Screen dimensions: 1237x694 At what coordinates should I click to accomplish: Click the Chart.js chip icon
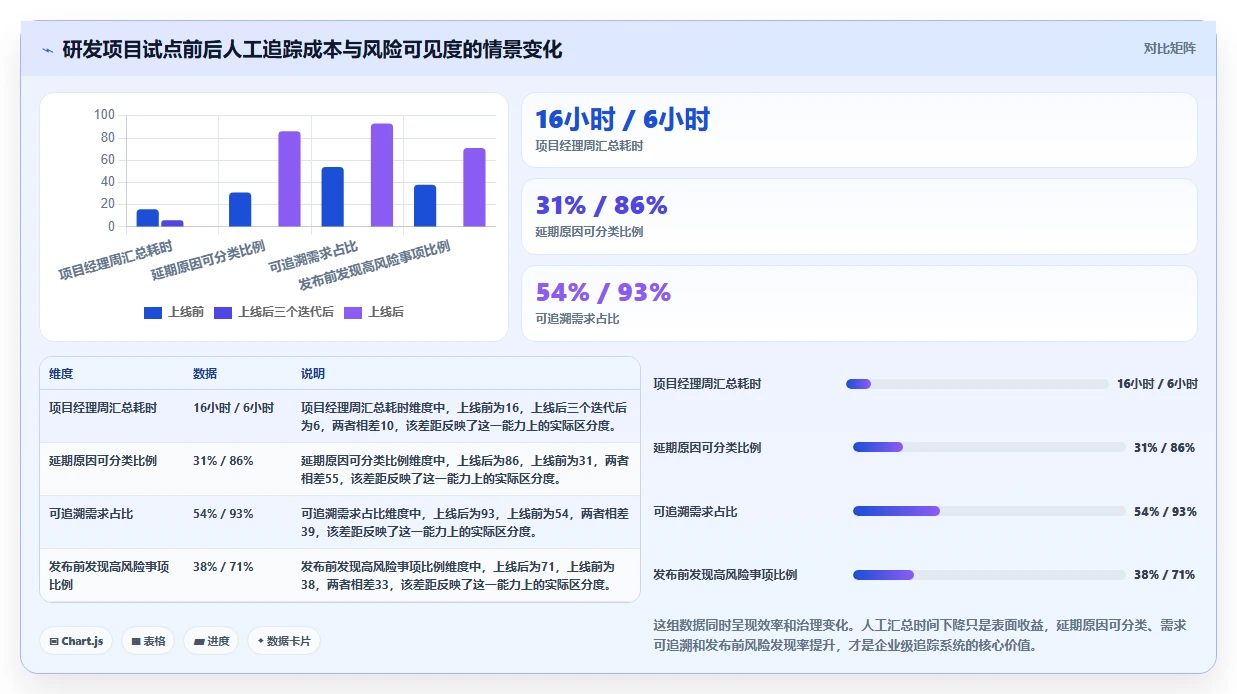point(54,642)
